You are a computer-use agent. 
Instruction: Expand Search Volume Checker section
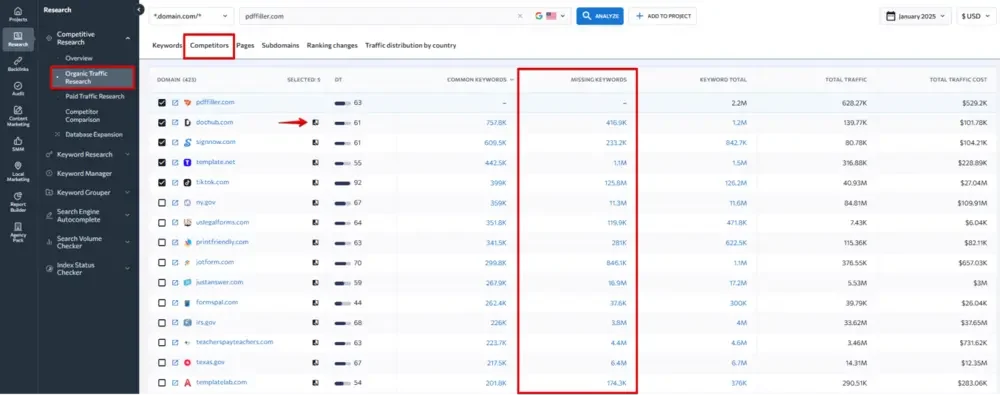128,242
